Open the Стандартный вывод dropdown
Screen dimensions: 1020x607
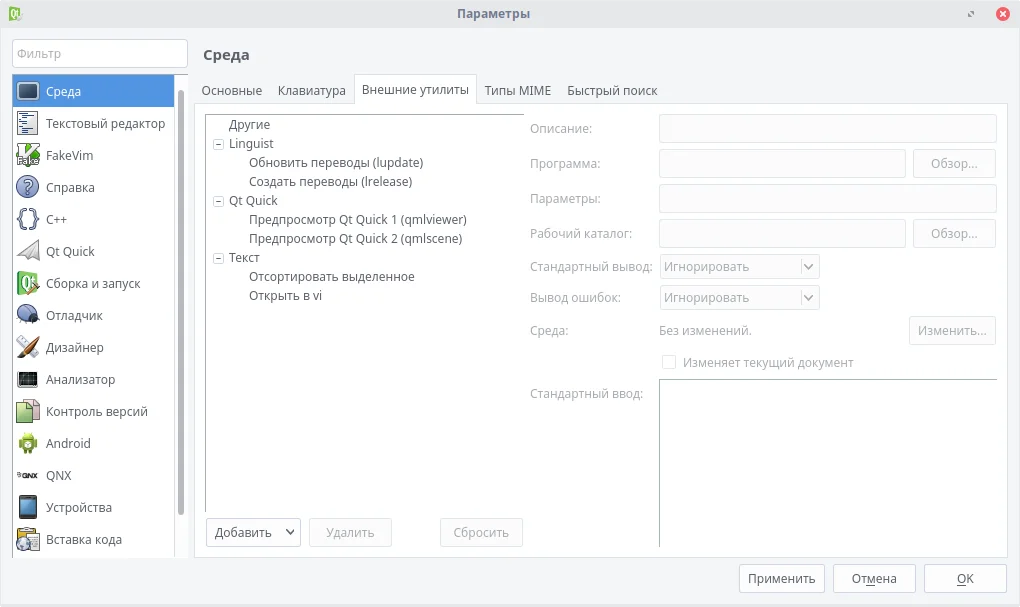[740, 267]
